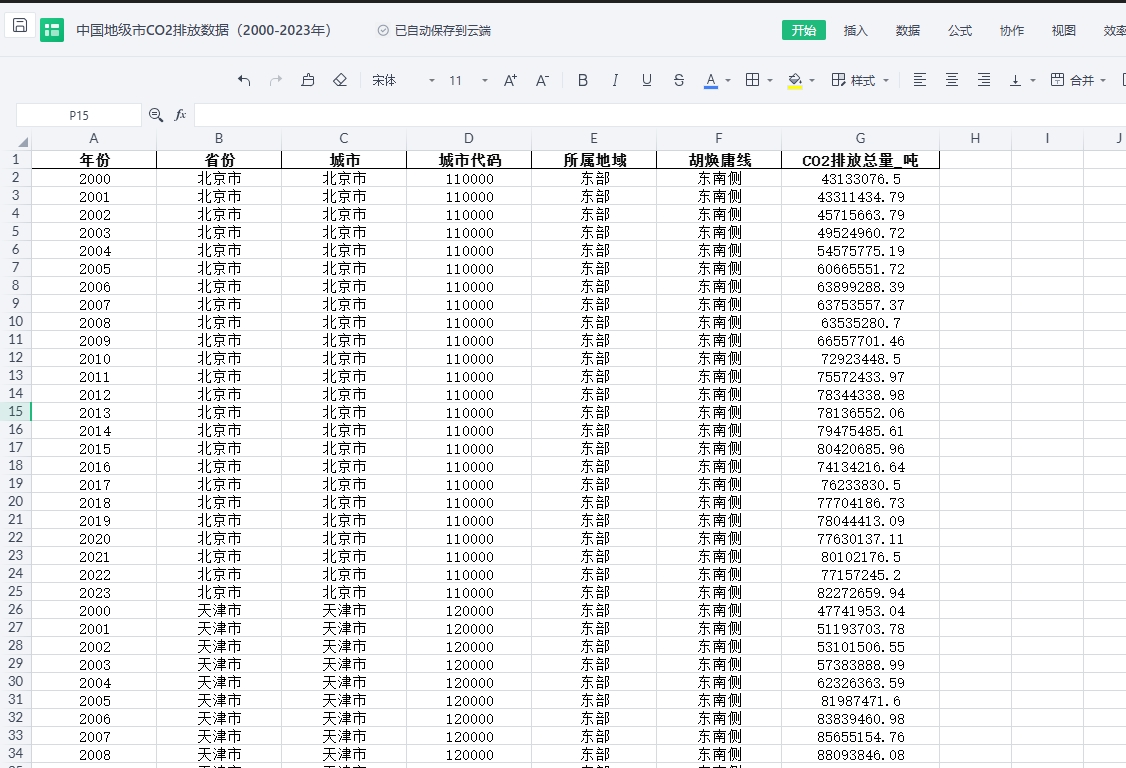1126x768 pixels.
Task: Apply strikethrough with the S icon
Action: pyautogui.click(x=678, y=80)
